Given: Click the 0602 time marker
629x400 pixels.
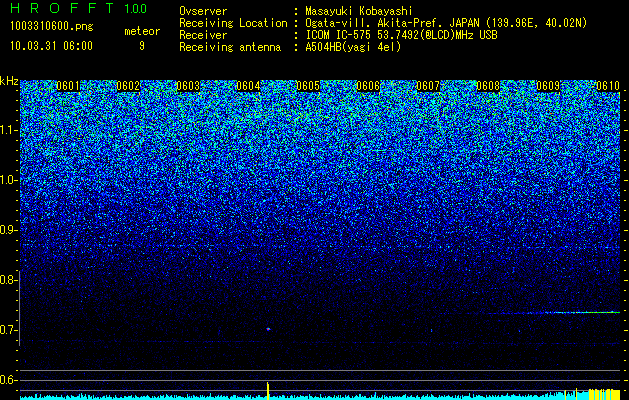Looking at the screenshot, I should click(x=128, y=86).
